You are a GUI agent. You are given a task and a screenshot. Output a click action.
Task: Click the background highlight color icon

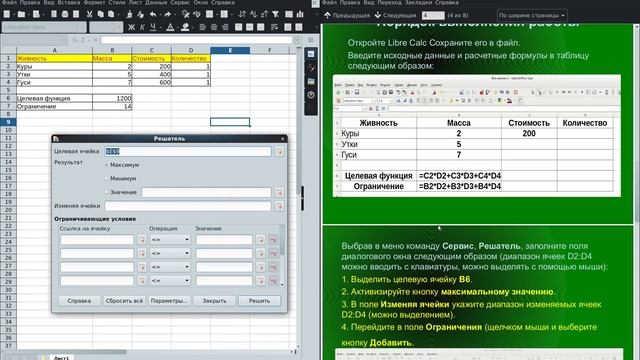(x=185, y=27)
